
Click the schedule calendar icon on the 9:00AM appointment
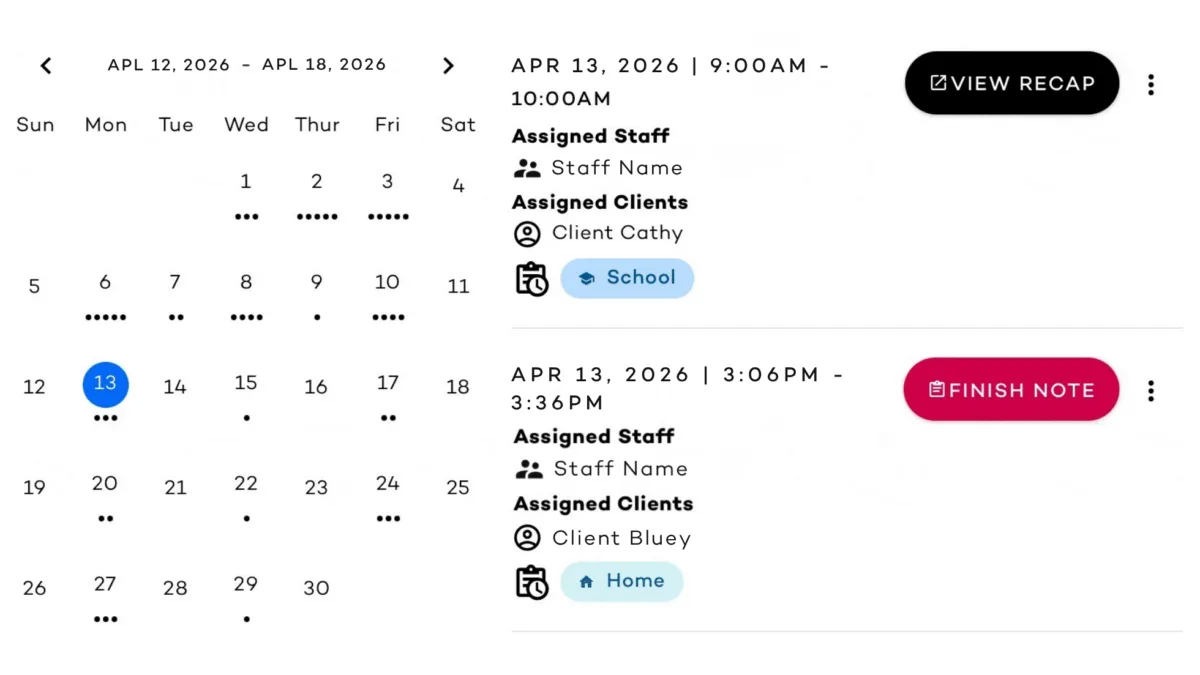pos(531,278)
